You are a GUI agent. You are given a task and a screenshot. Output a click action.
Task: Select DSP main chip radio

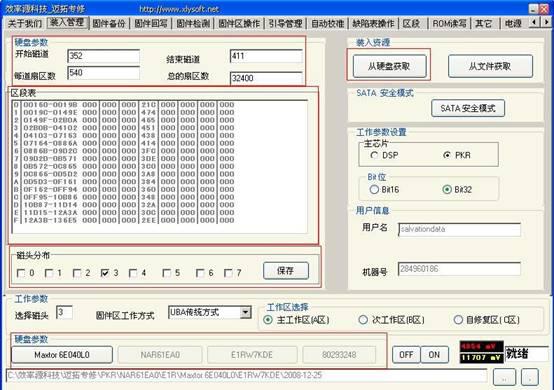point(375,155)
